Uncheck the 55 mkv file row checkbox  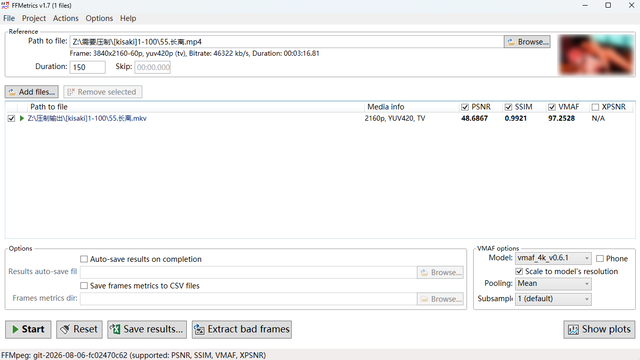[11, 118]
